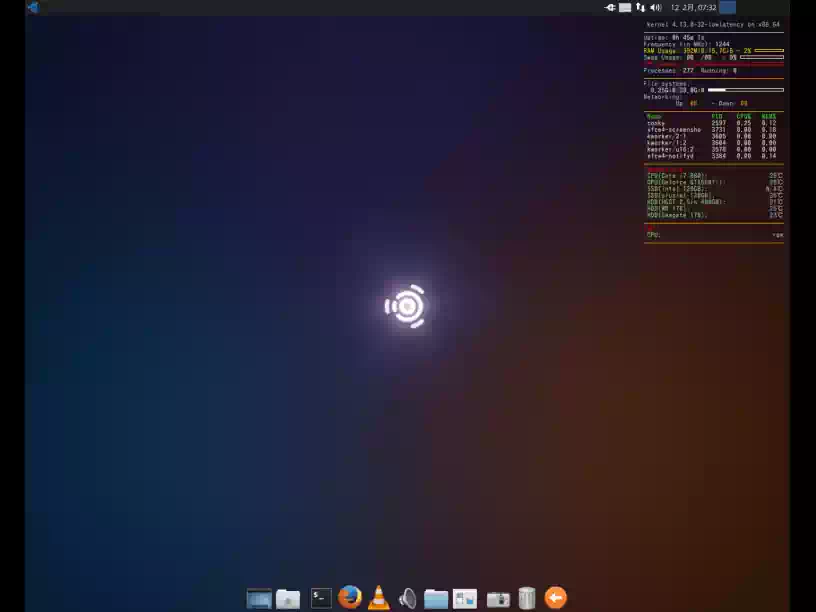Launch Firefox from the dock
The image size is (816, 612).
[350, 597]
